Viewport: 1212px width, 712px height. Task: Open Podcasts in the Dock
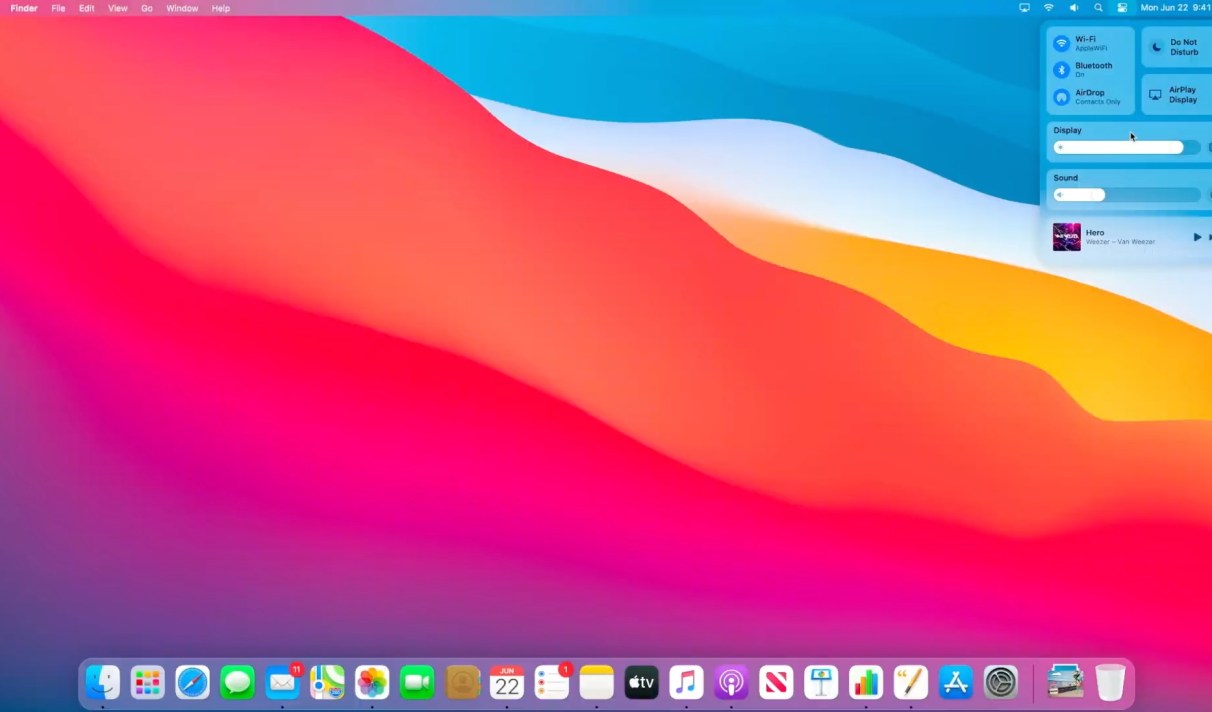(731, 683)
